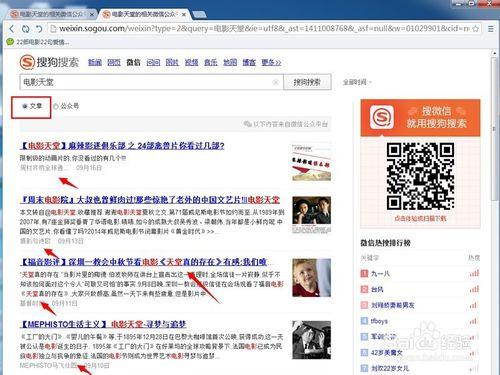Image resolution: width=500 pixels, height=375 pixels.
Task: Click thumbnail of the 麻辣影迷俱乐部 result
Action: click(311, 163)
